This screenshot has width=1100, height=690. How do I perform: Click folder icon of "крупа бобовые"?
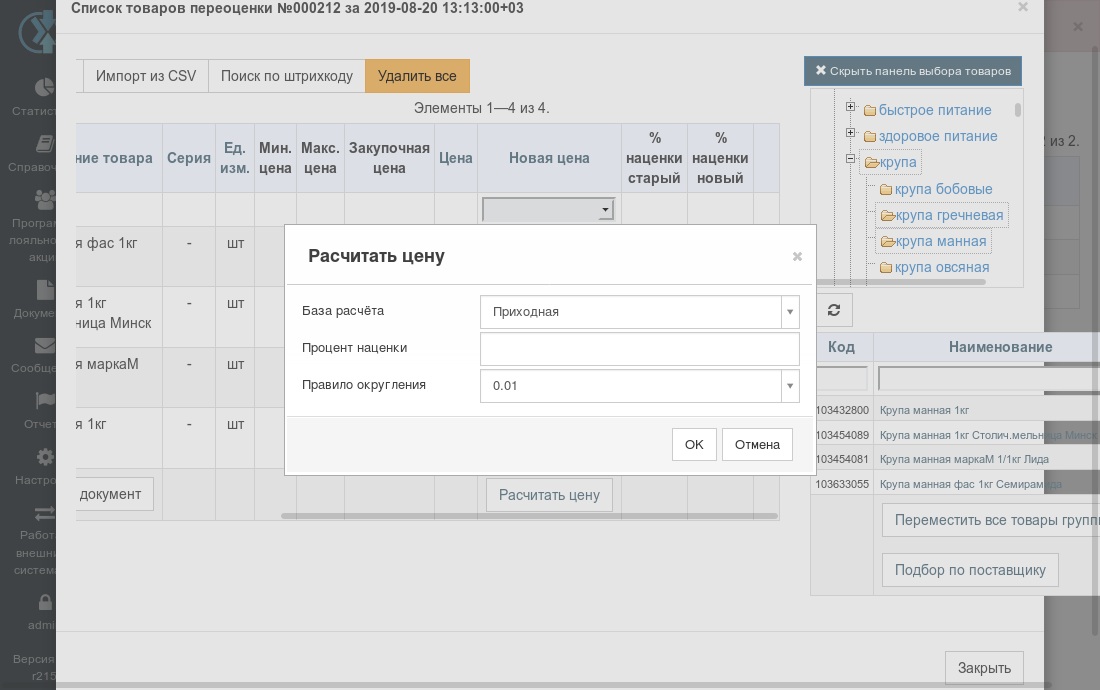click(x=886, y=189)
